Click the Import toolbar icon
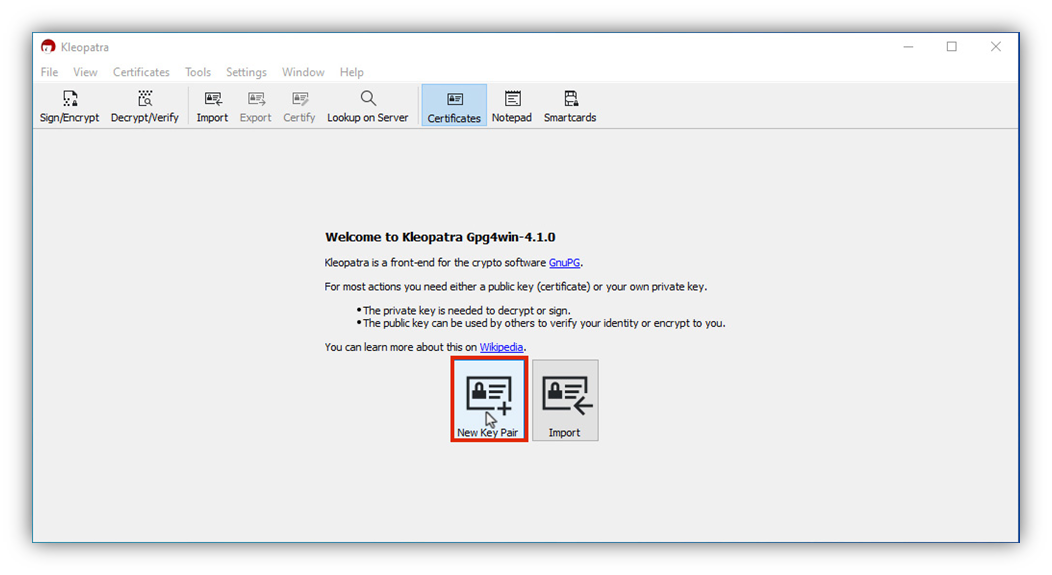The width and height of the screenshot is (1052, 575). 212,107
